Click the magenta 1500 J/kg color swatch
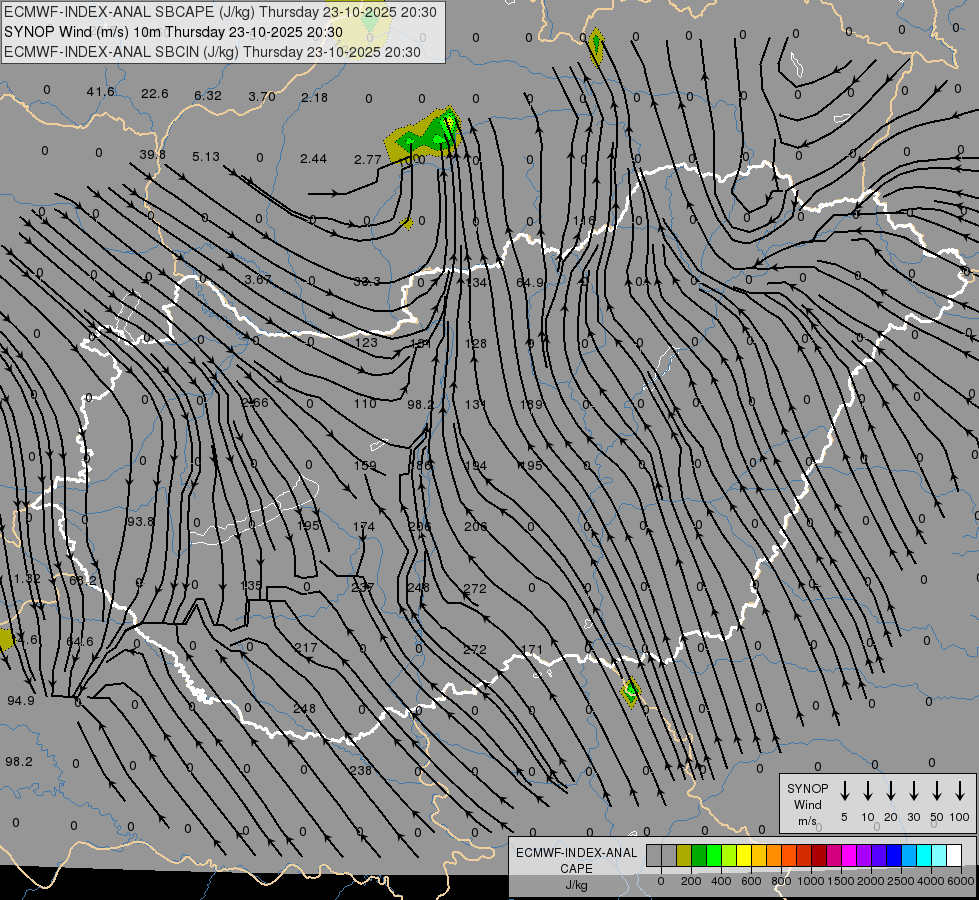This screenshot has width=979, height=900. [x=834, y=855]
